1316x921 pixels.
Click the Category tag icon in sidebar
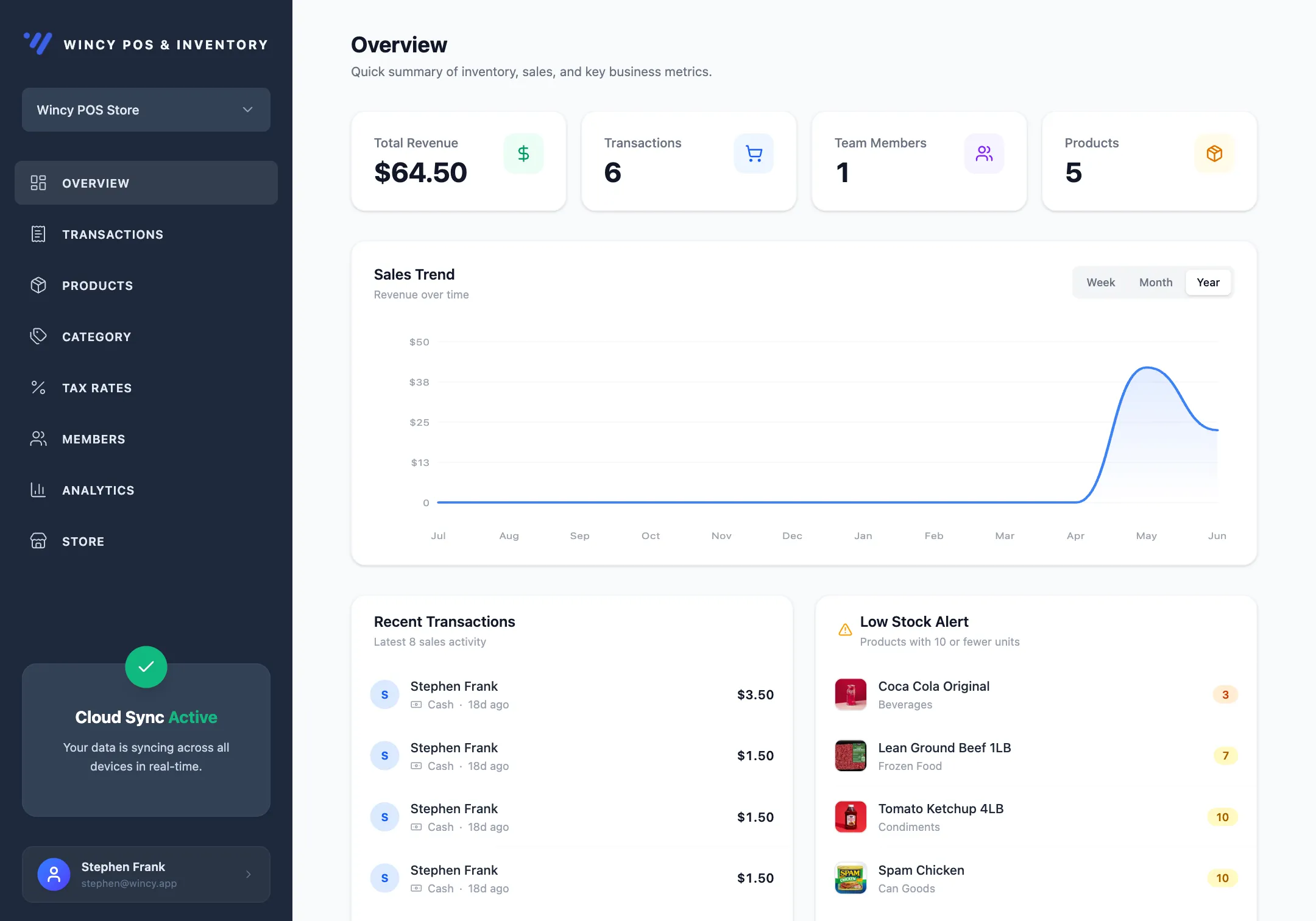pyautogui.click(x=38, y=336)
